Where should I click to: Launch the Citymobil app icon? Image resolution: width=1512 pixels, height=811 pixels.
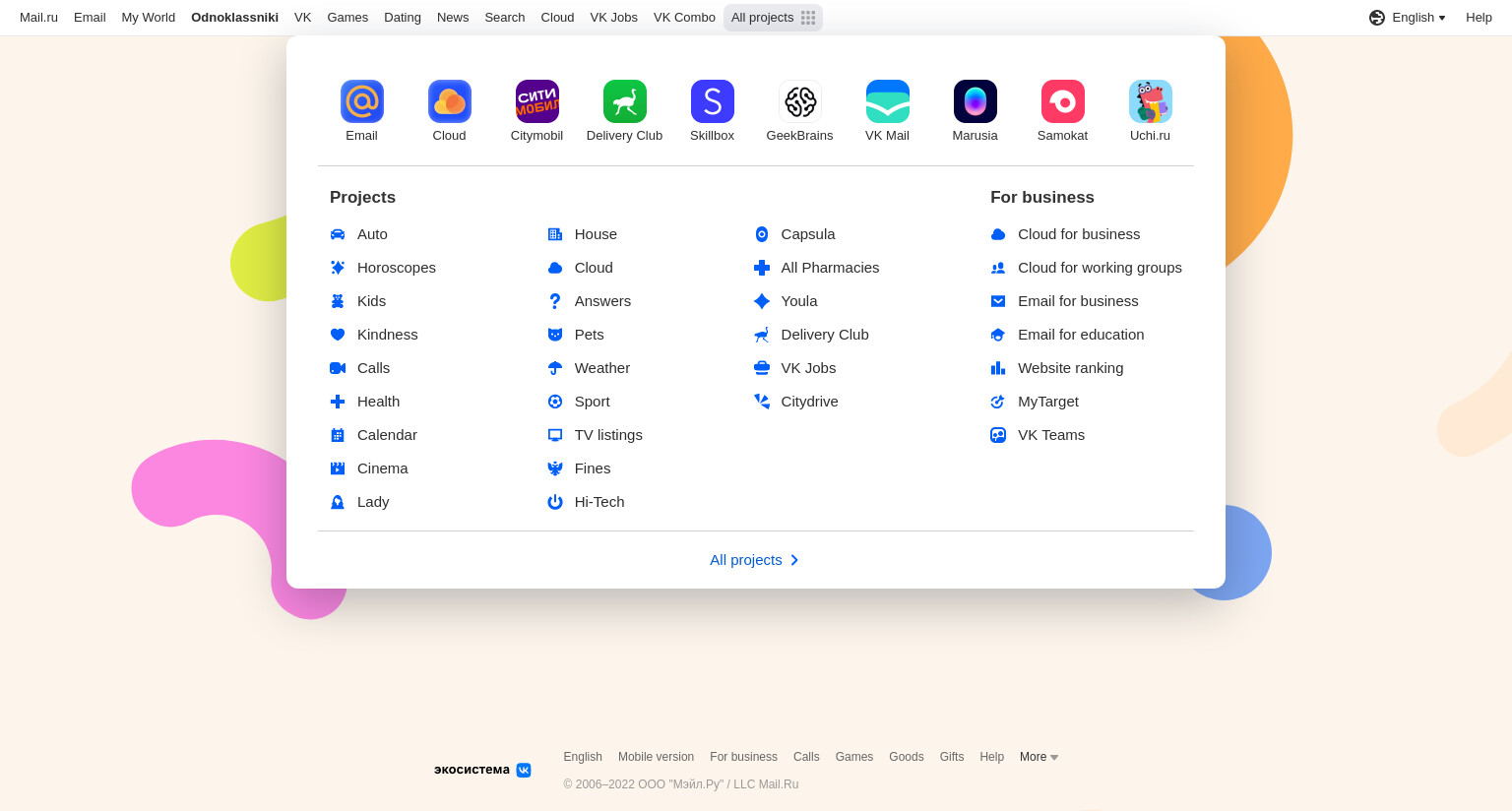coord(537,101)
